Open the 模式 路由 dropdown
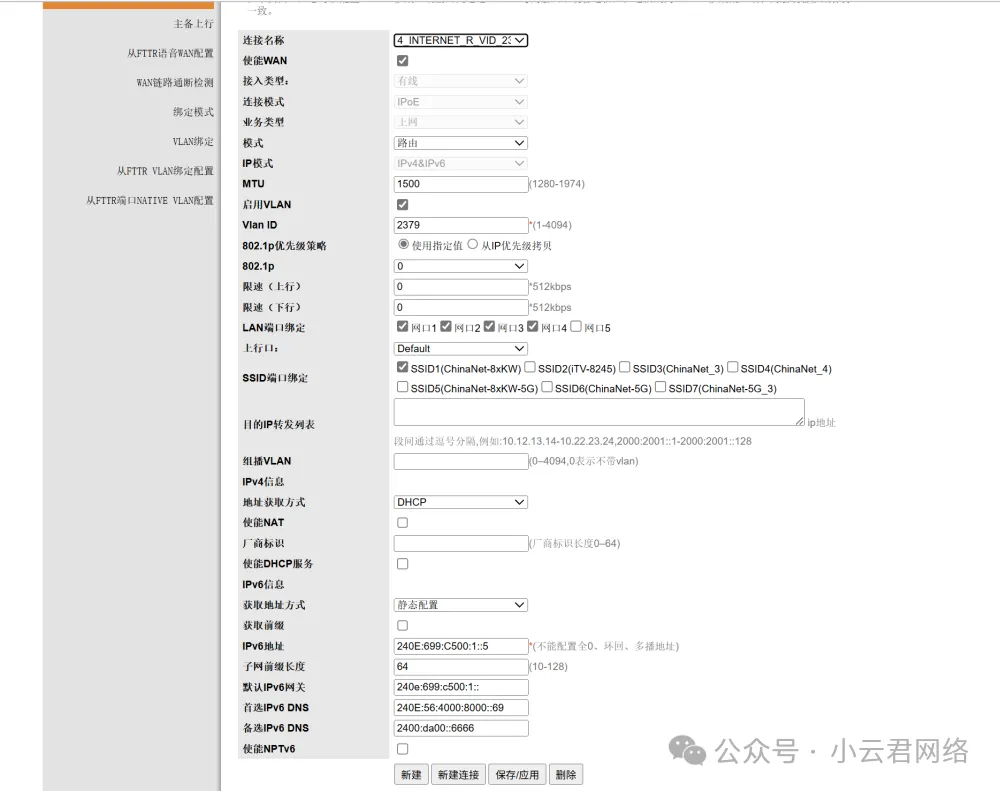Image resolution: width=1000 pixels, height=791 pixels. coord(460,143)
